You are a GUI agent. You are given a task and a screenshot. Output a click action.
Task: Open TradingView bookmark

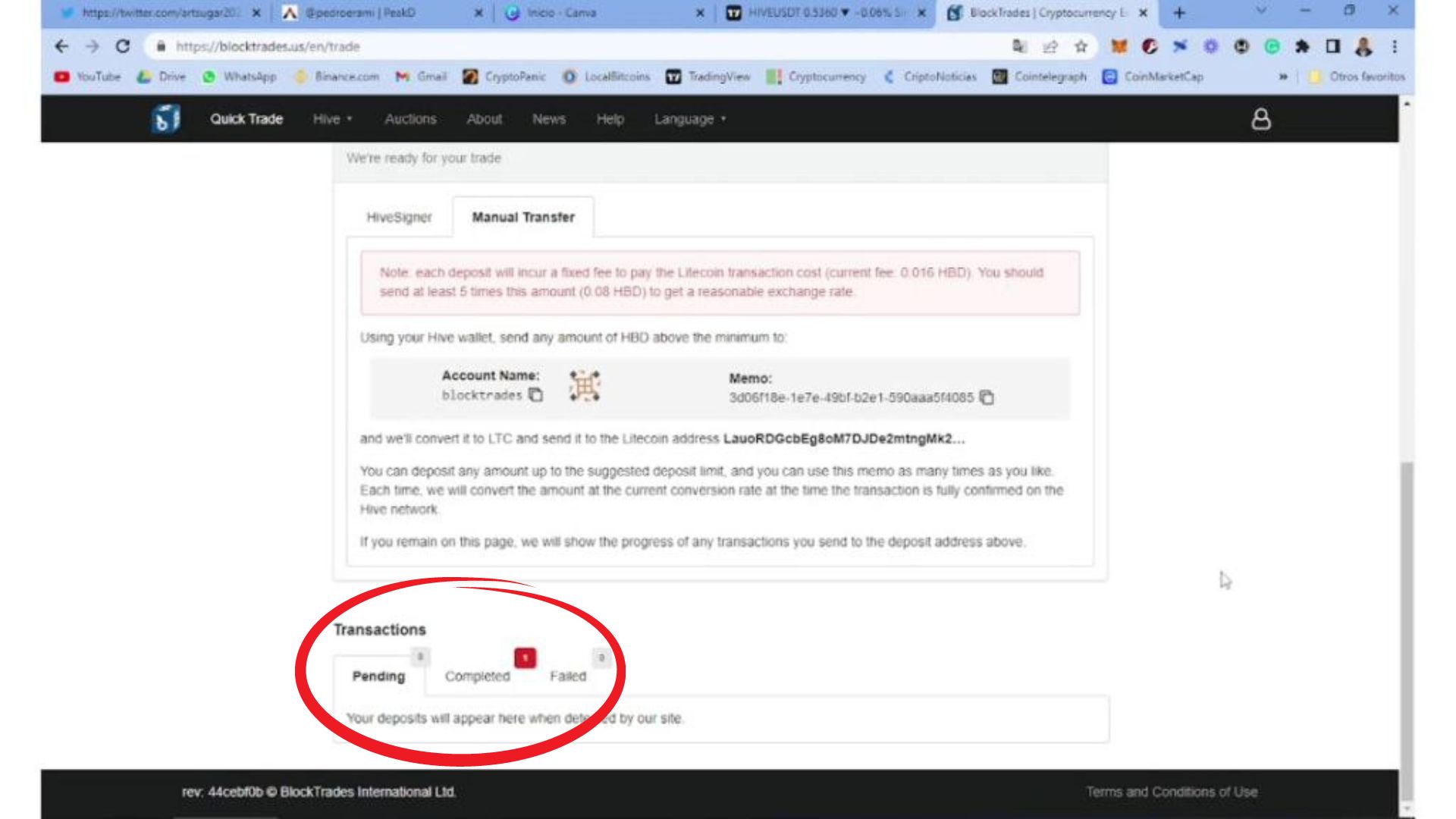tap(708, 77)
